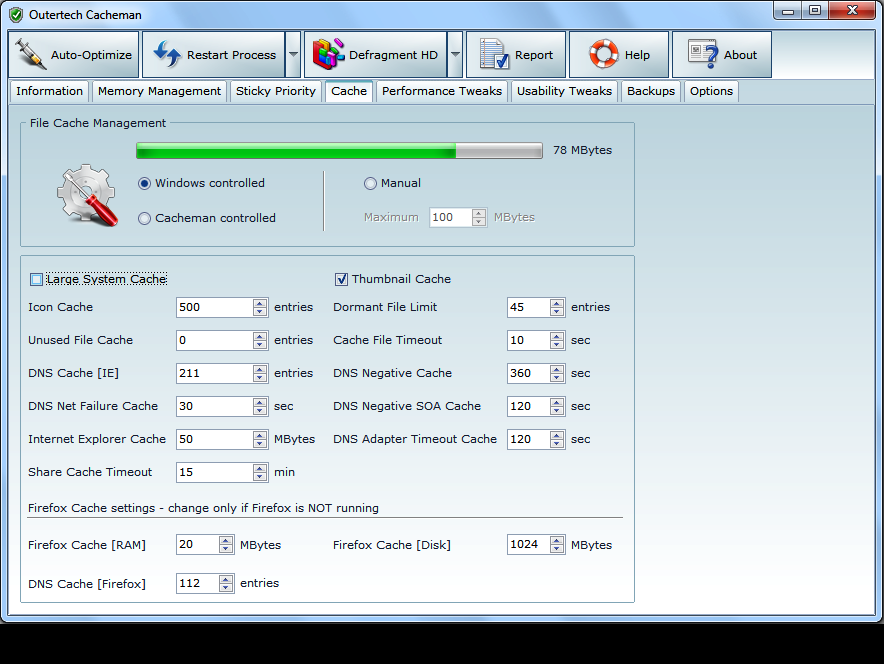This screenshot has height=664, width=884.
Task: Choose the Manual radio option
Action: point(370,184)
